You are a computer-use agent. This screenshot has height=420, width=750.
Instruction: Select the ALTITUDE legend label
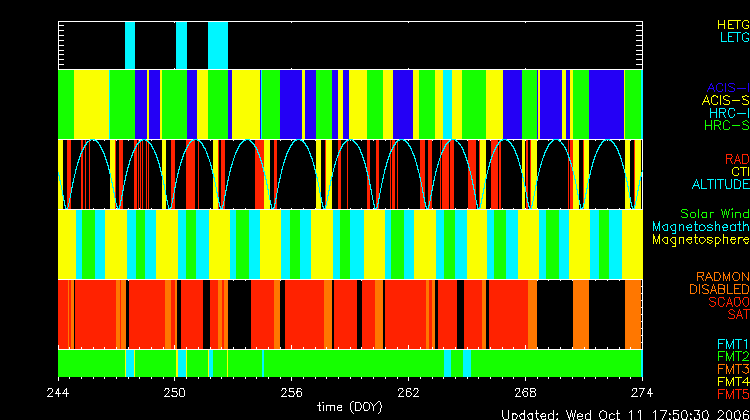coord(720,185)
